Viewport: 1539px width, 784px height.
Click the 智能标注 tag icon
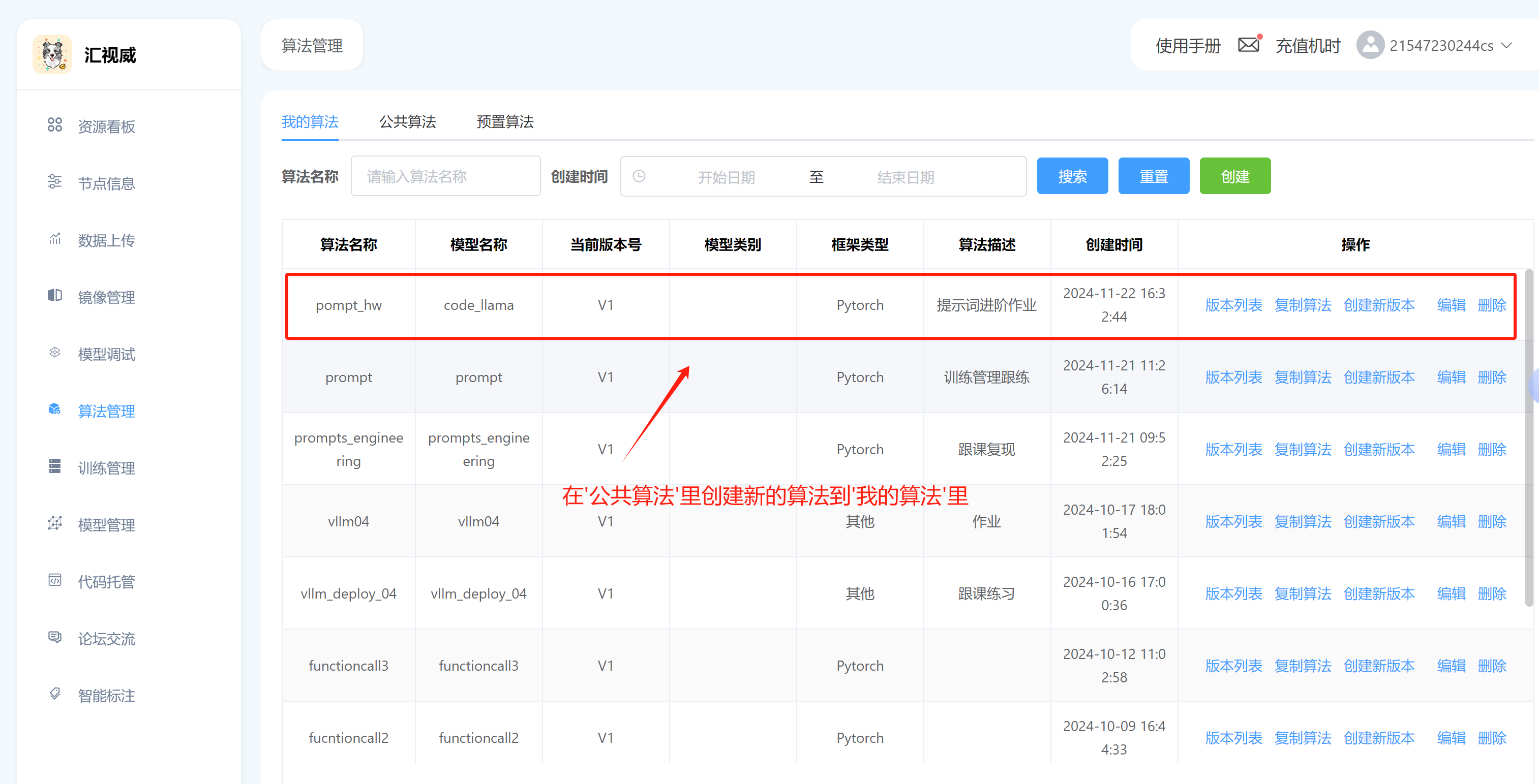54,694
